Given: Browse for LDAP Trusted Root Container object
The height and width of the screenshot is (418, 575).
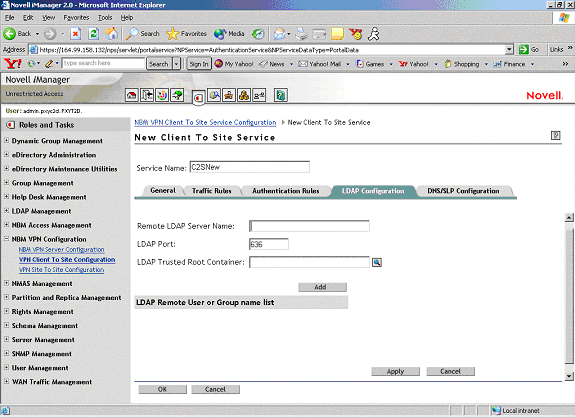Looking at the screenshot, I should (x=377, y=263).
